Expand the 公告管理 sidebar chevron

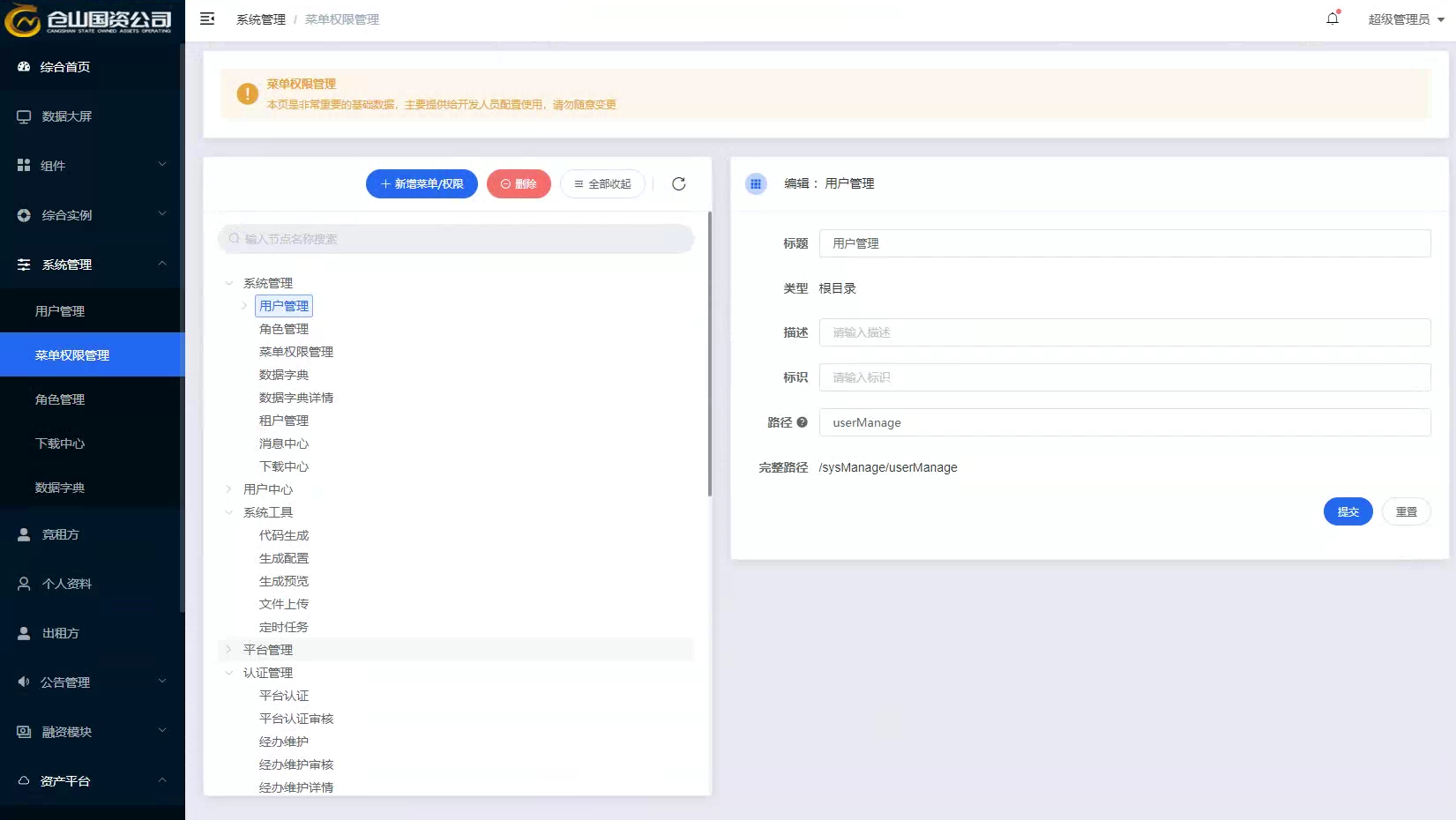coord(162,681)
